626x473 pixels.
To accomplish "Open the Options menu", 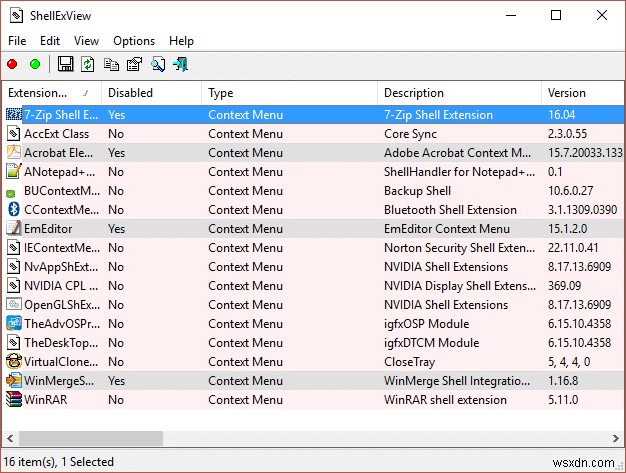I will 134,41.
